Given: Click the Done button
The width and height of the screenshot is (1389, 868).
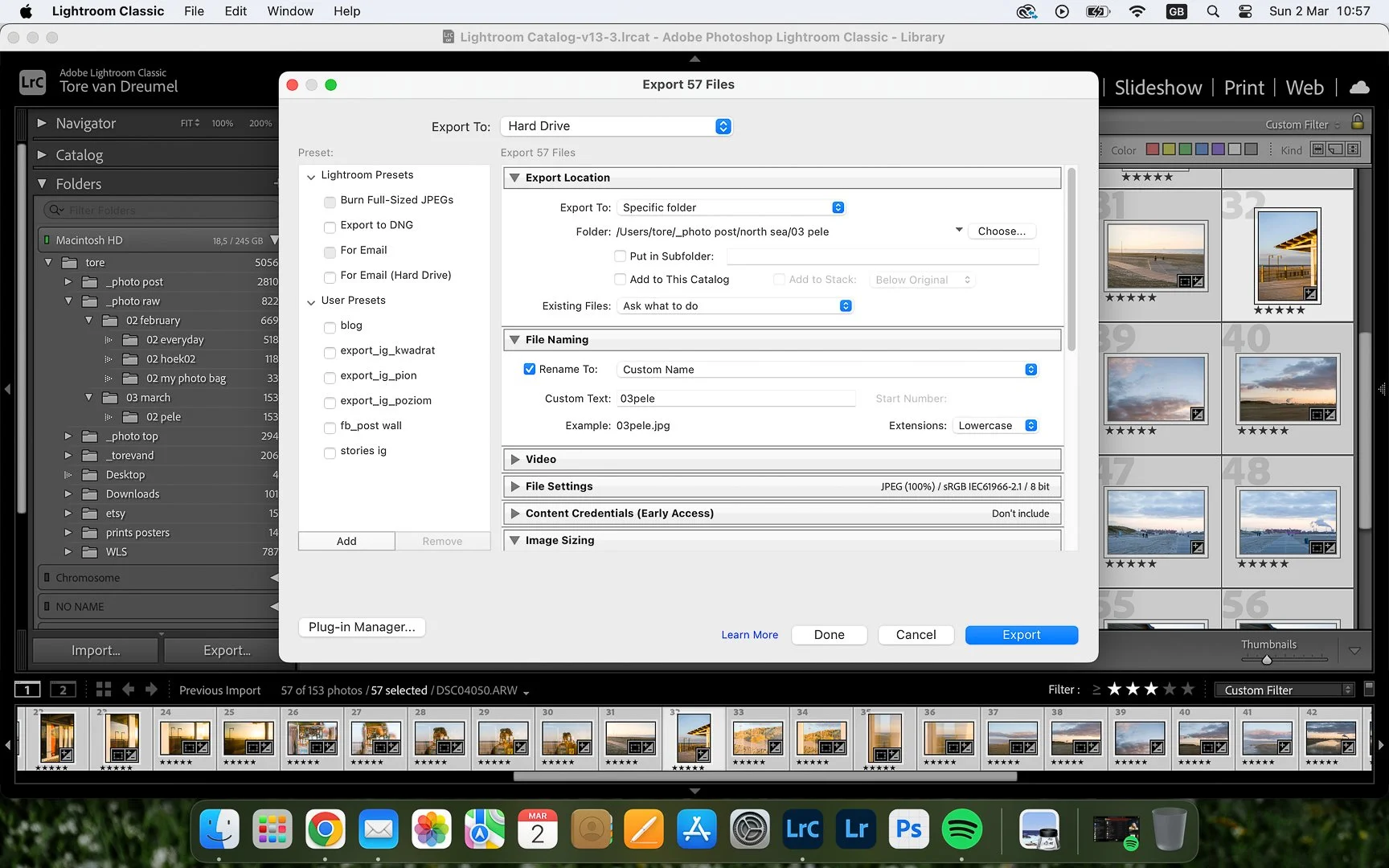Looking at the screenshot, I should (x=829, y=635).
